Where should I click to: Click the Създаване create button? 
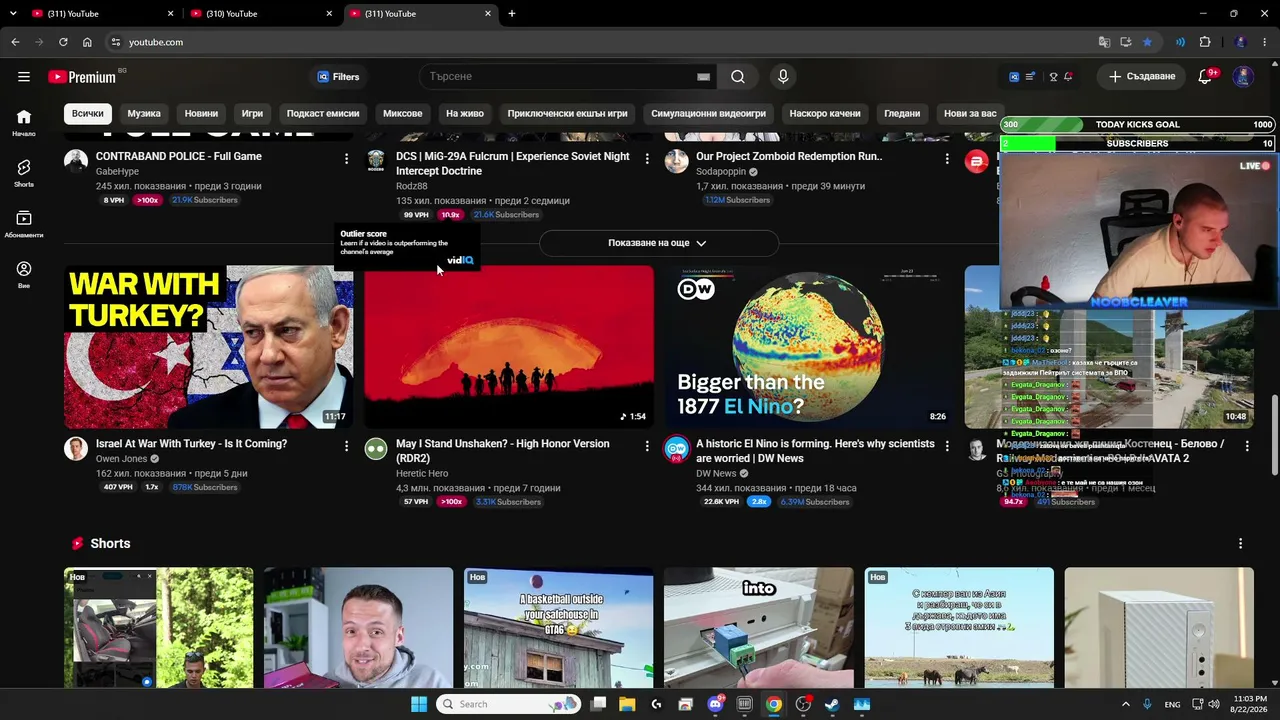(x=1142, y=77)
